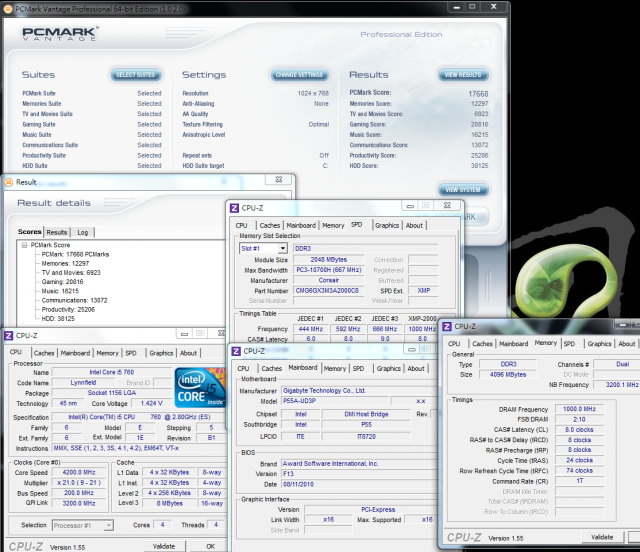Open Graphics tab in the CPU-Z processor window
The width and height of the screenshot is (640, 552).
coord(161,353)
